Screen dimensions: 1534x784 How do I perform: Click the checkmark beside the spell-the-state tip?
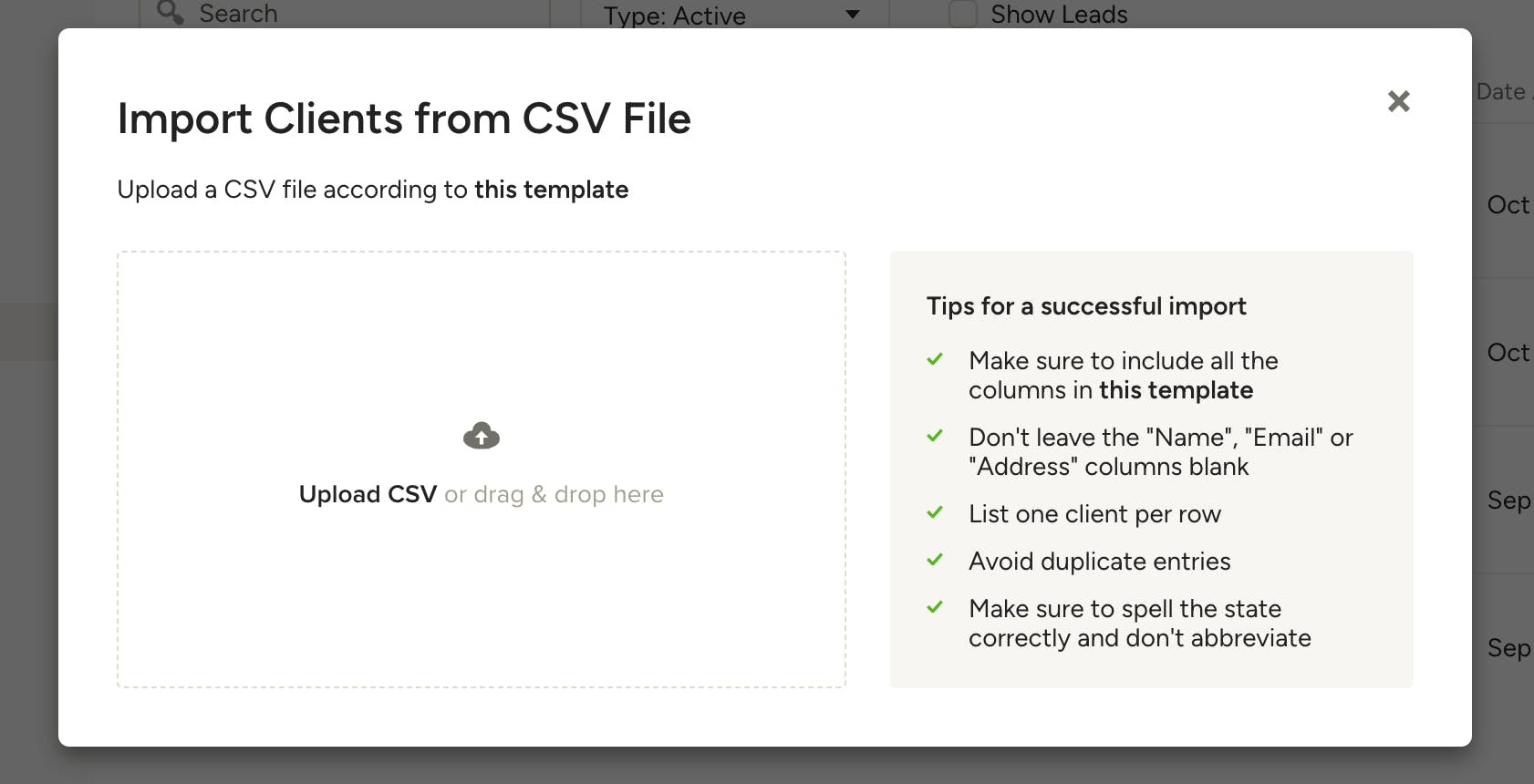[x=935, y=607]
